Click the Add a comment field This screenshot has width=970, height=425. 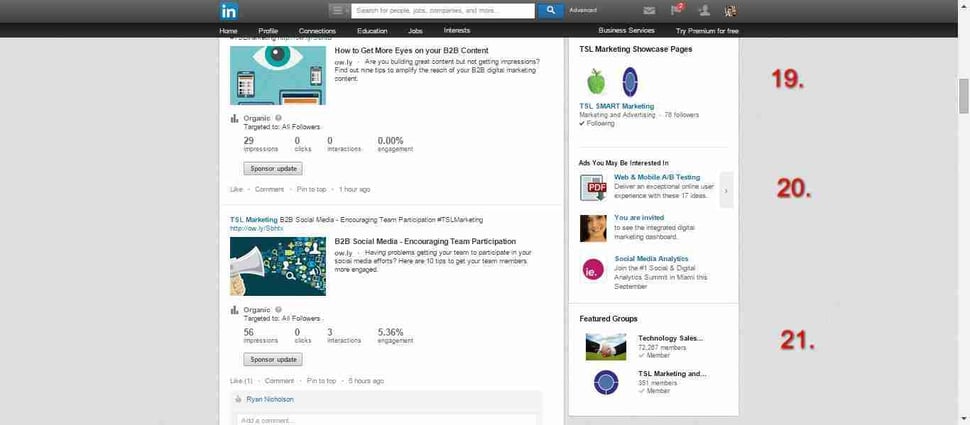click(x=385, y=420)
